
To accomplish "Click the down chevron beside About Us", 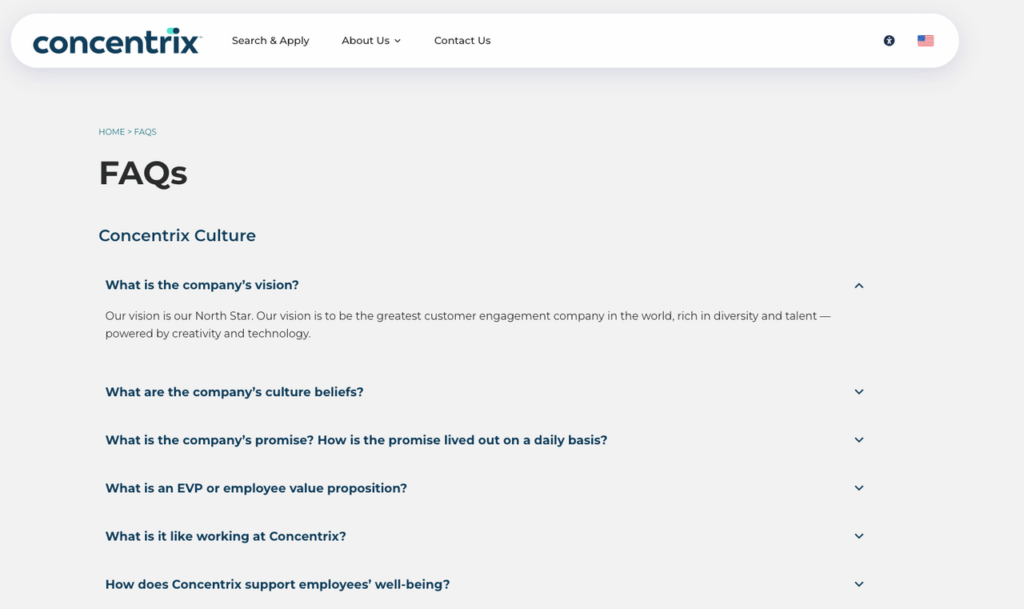I will click(x=398, y=41).
